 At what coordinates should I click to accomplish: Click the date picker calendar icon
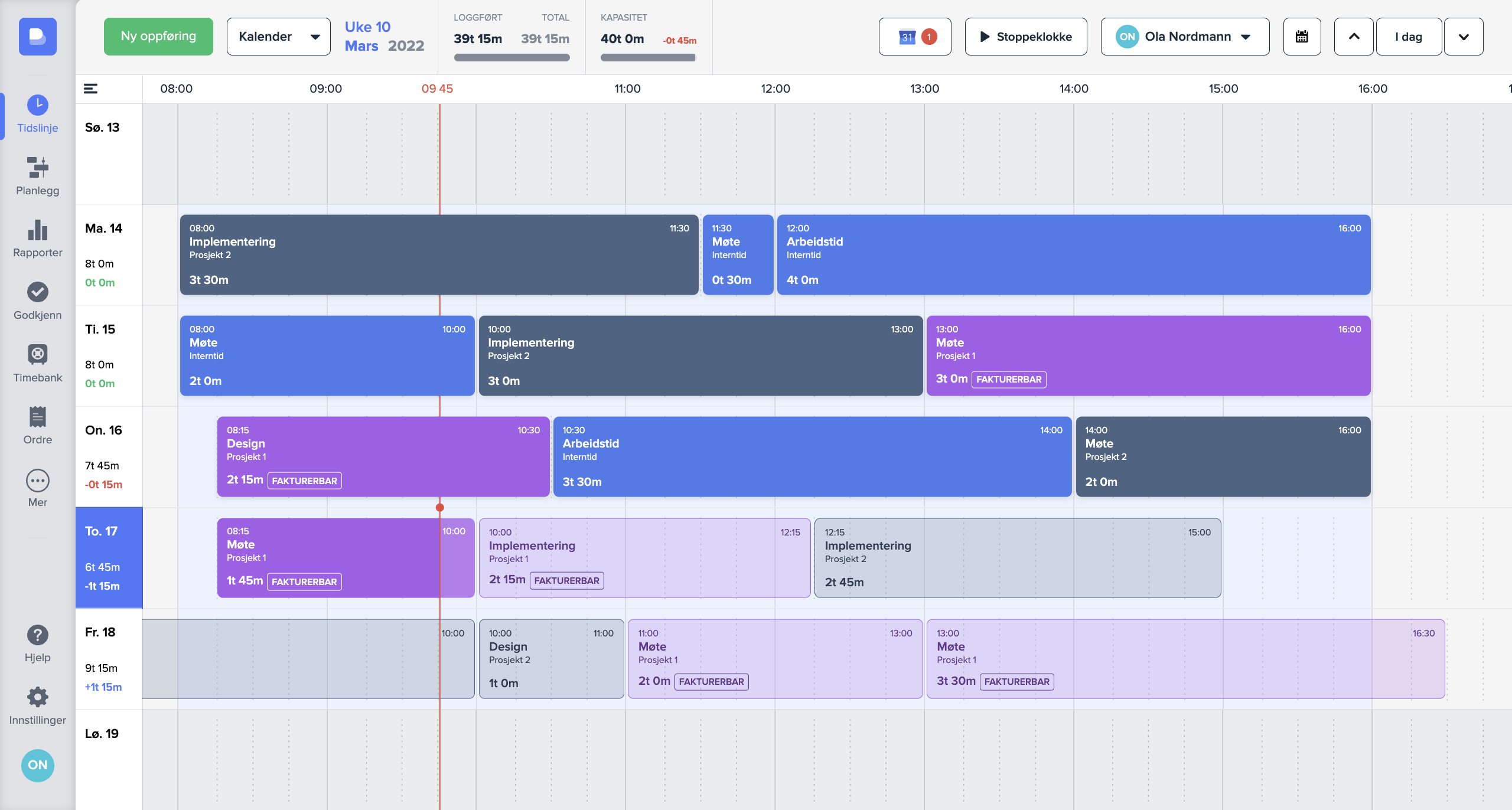point(1302,37)
